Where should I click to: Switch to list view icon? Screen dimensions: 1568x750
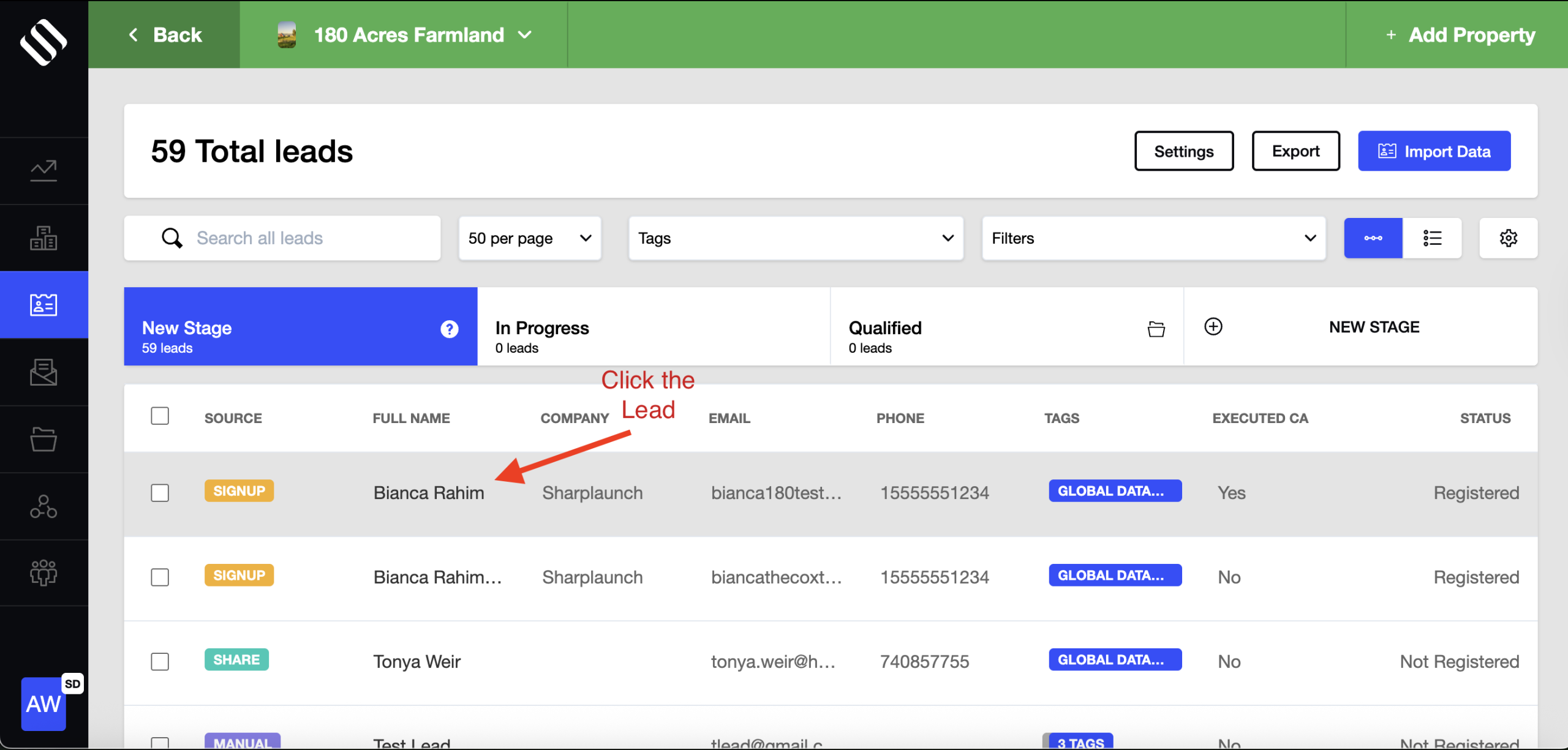tap(1432, 238)
